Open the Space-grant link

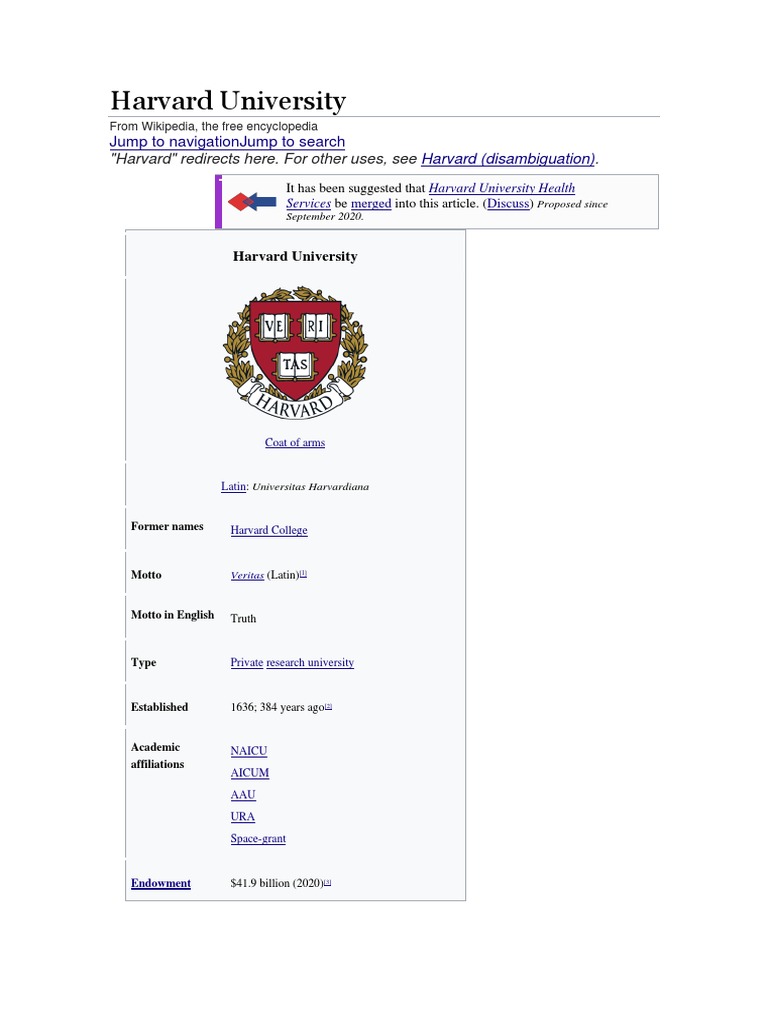pos(258,839)
